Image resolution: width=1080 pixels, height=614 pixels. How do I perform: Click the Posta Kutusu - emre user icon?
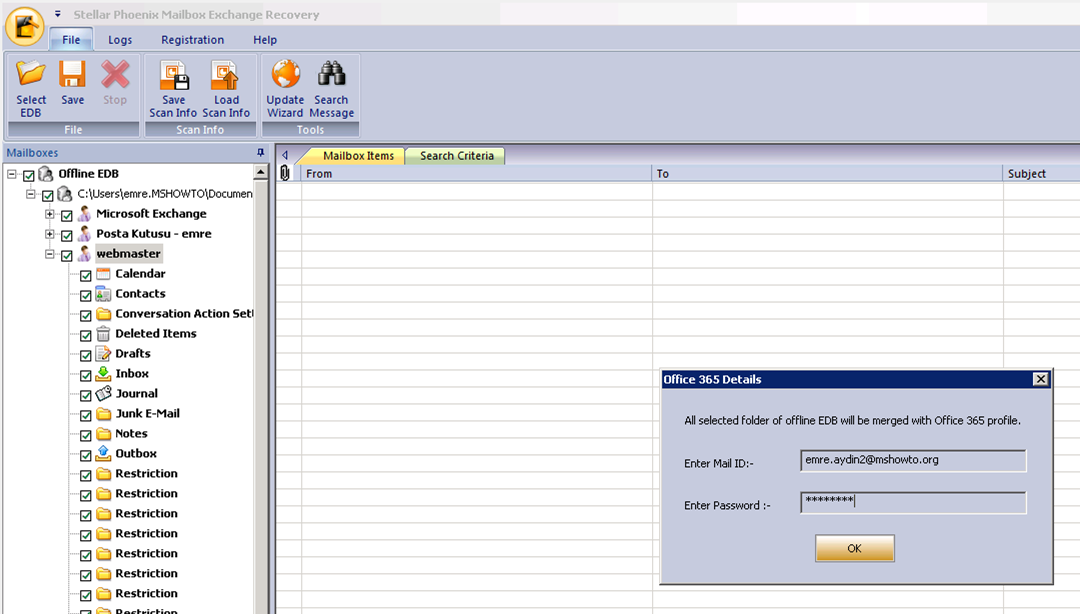84,234
